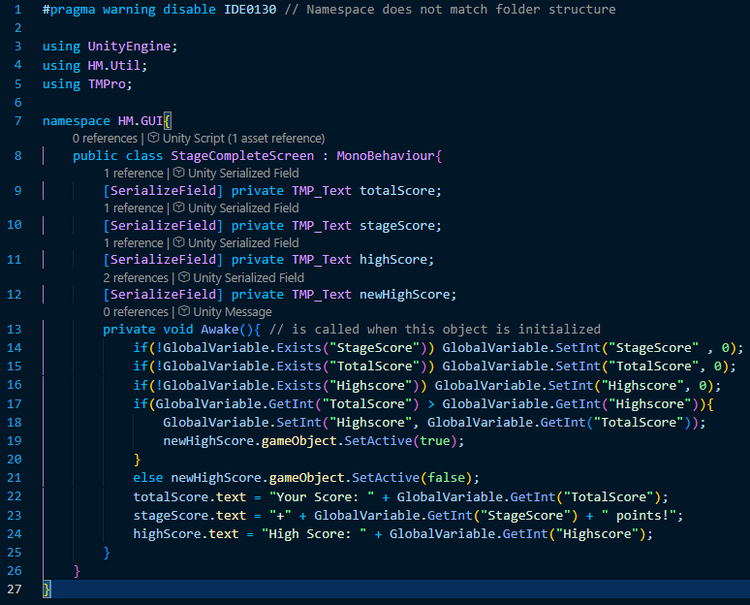The height and width of the screenshot is (605, 750).
Task: Click 'stageScore.text' on line 23
Action: click(x=189, y=516)
